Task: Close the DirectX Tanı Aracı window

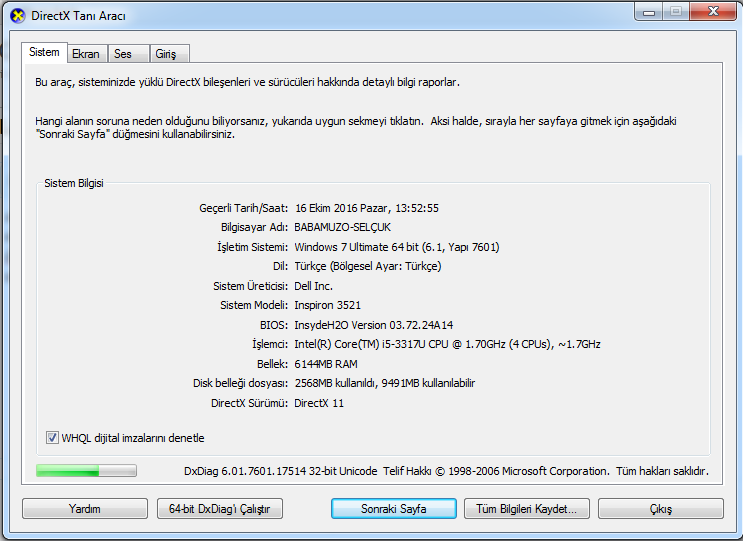Action: click(x=713, y=11)
